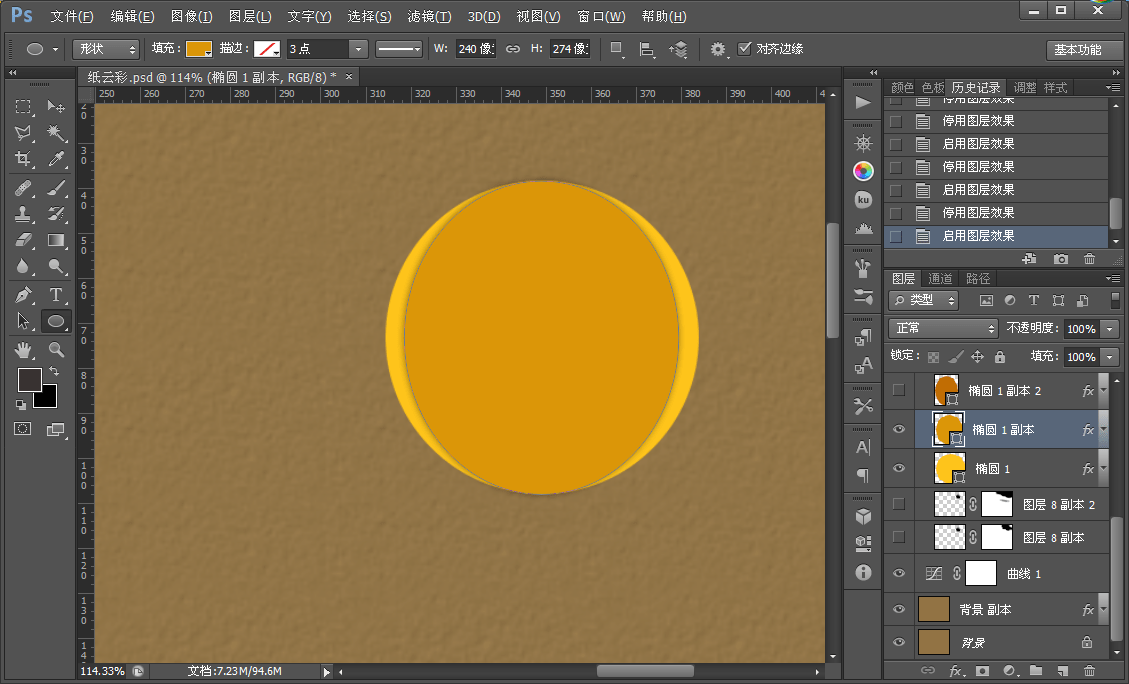Toggle the align edges checkbox
This screenshot has height=684, width=1129.
[745, 48]
